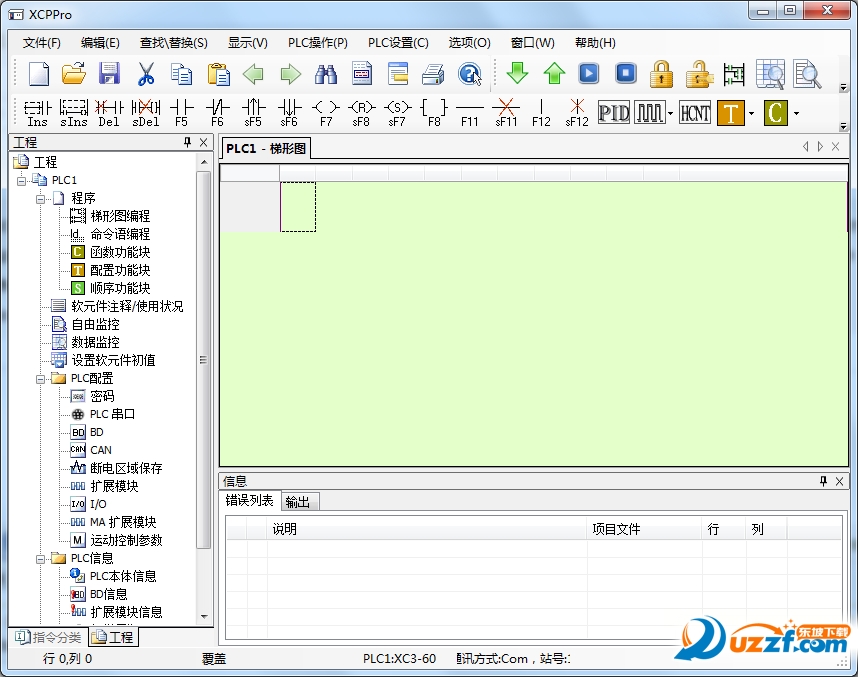Open the dropdown beside the pulse icon

[x=670, y=113]
